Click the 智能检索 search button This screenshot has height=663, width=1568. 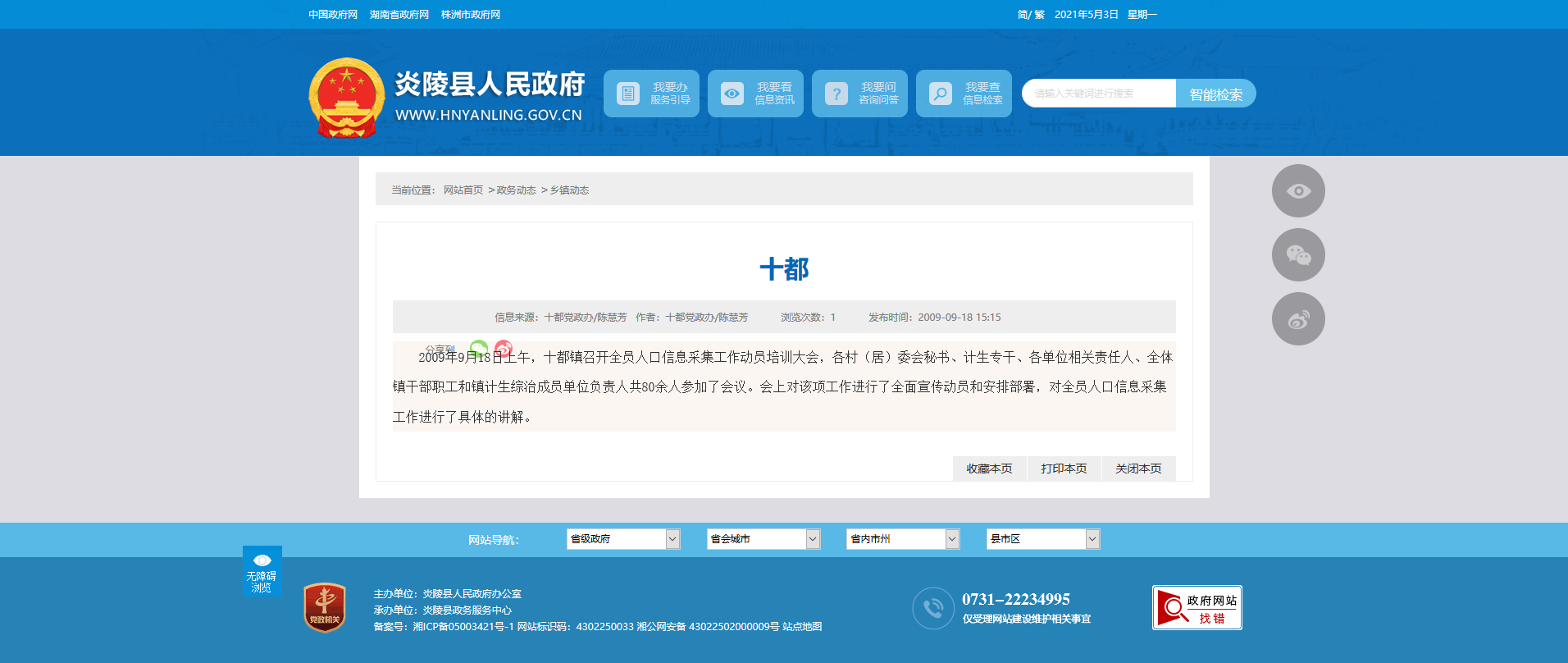click(1215, 94)
